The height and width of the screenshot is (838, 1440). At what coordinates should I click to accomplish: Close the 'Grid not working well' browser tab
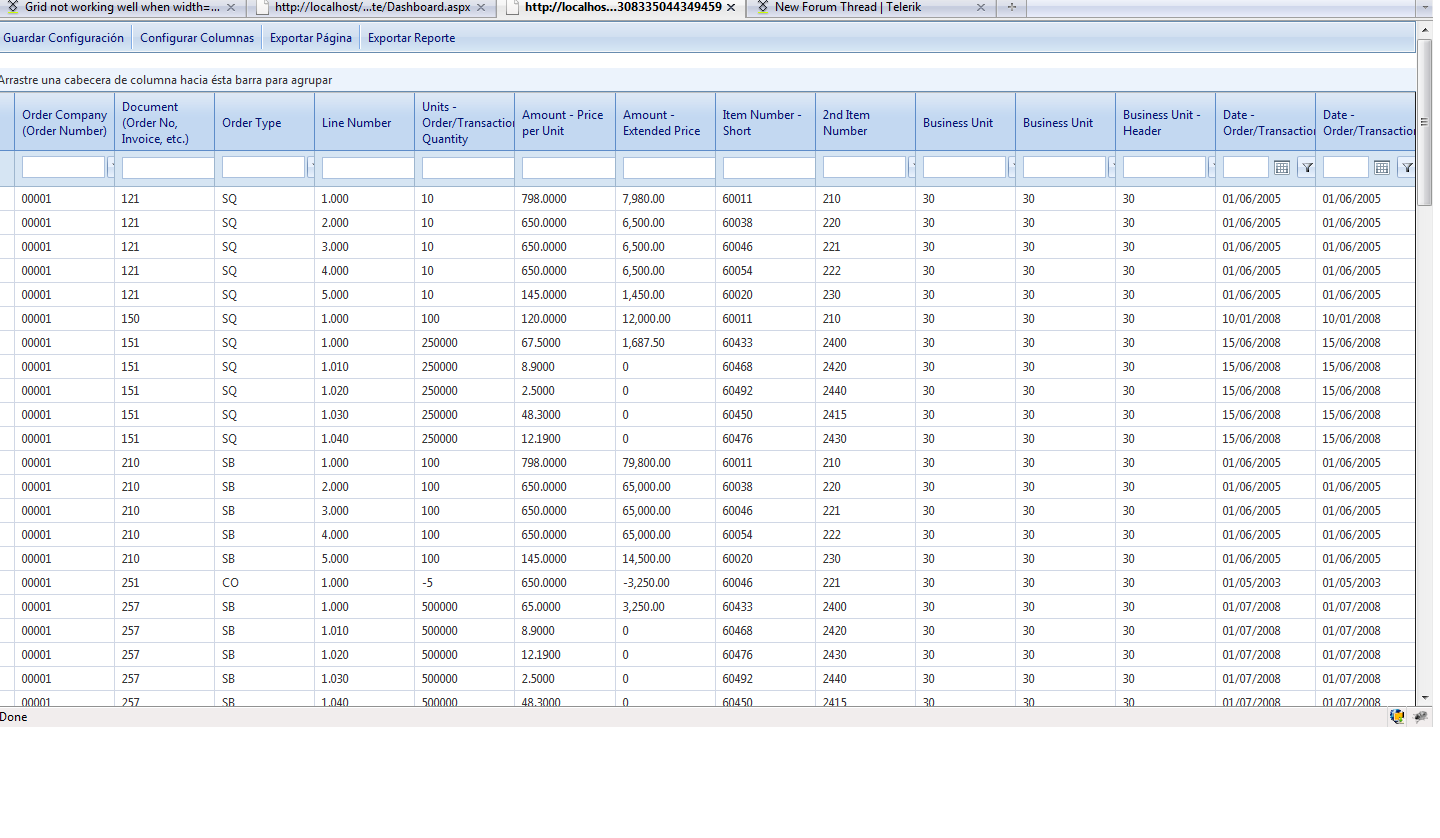coord(231,7)
